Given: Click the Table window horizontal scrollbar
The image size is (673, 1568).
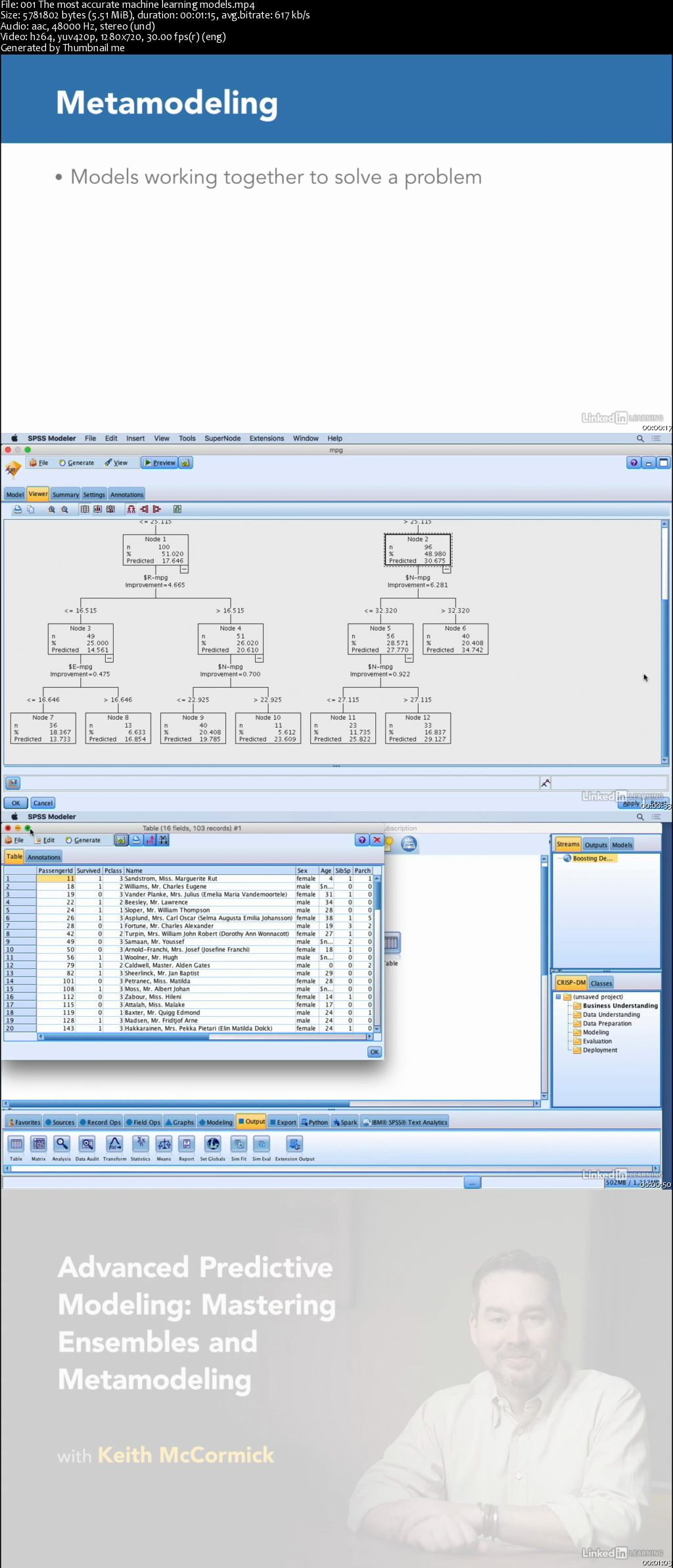Looking at the screenshot, I should 205,1037.
